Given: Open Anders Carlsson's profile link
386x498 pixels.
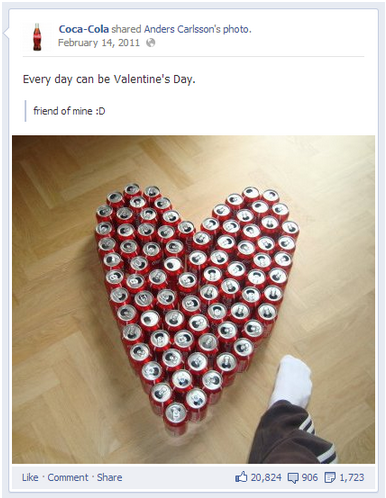Looking at the screenshot, I should [x=182, y=29].
